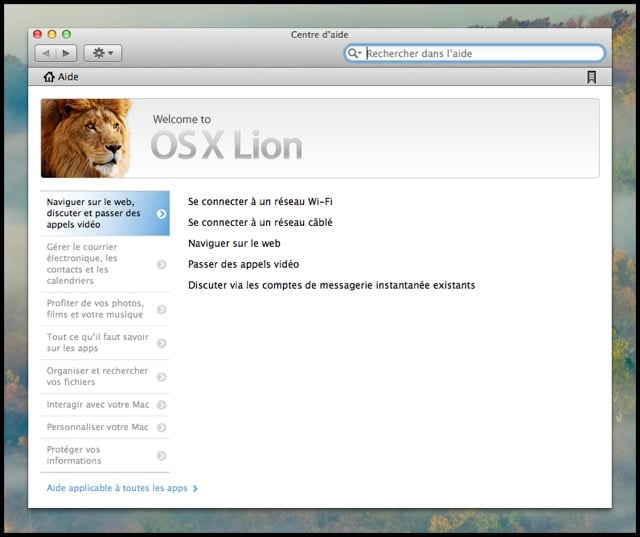
Task: Select 'Interagir avec votre Mac' category
Action: tap(105, 405)
